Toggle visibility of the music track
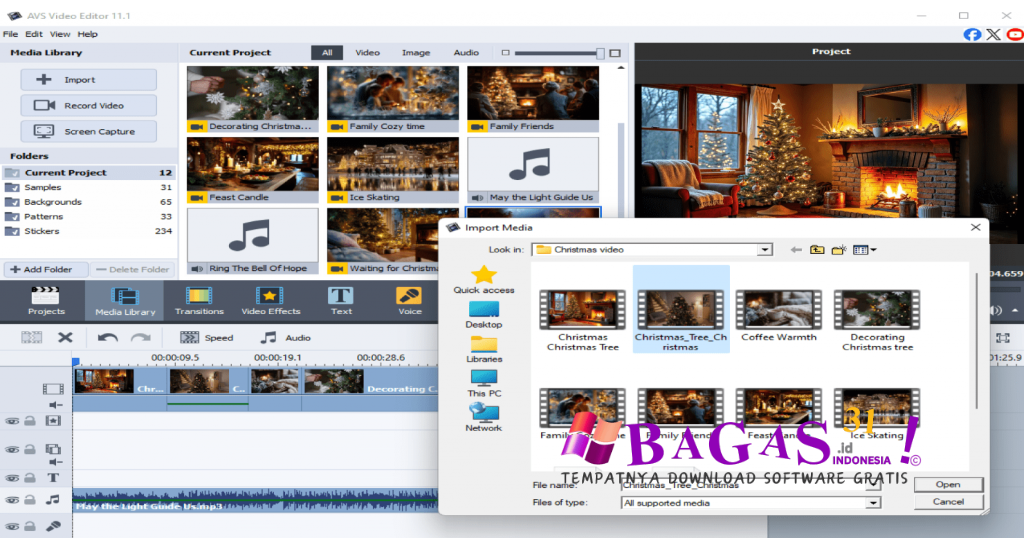This screenshot has width=1024, height=538. (12, 500)
